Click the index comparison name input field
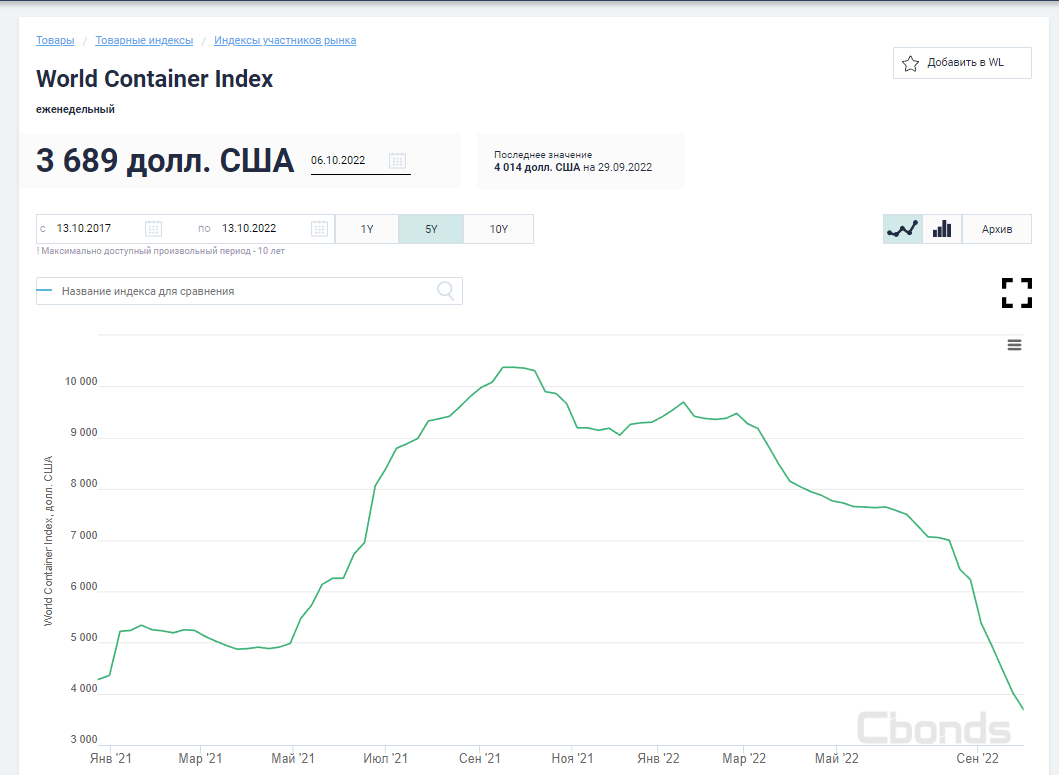The image size is (1059, 775). click(x=240, y=291)
